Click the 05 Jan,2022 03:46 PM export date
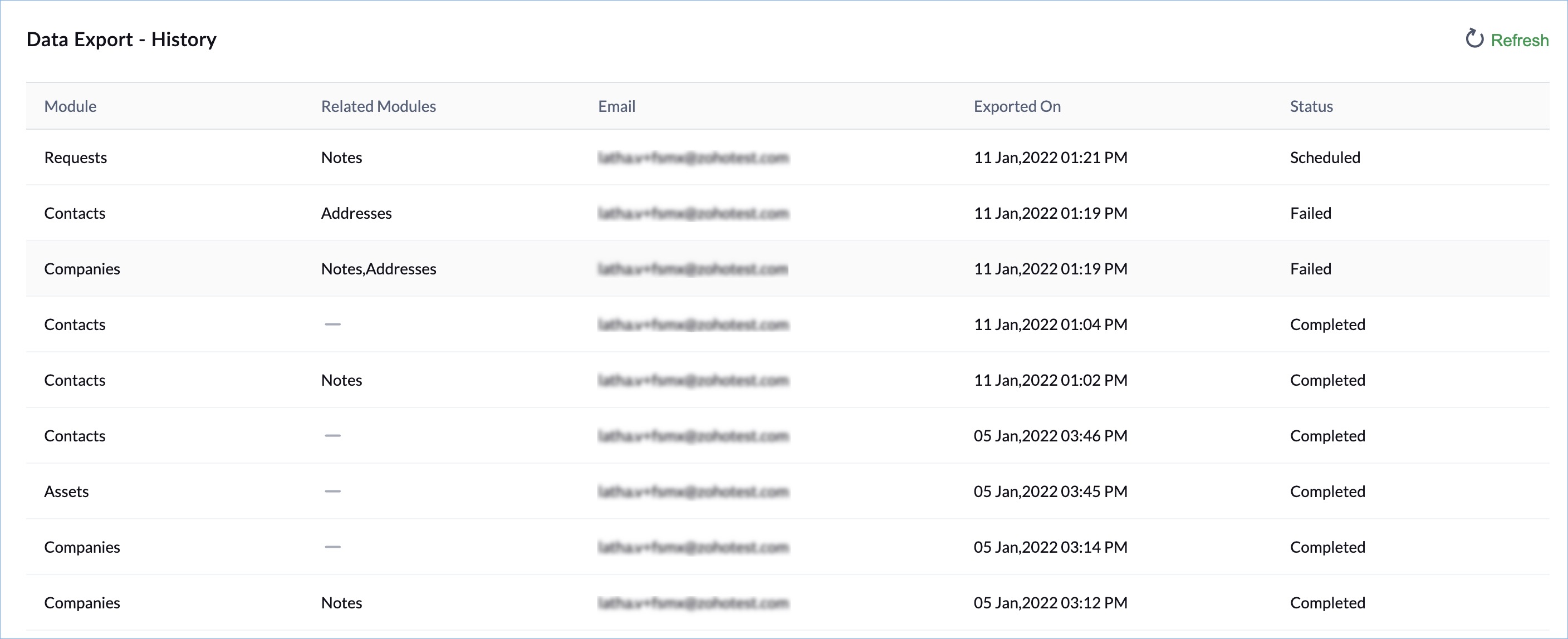1568x639 pixels. [1050, 436]
